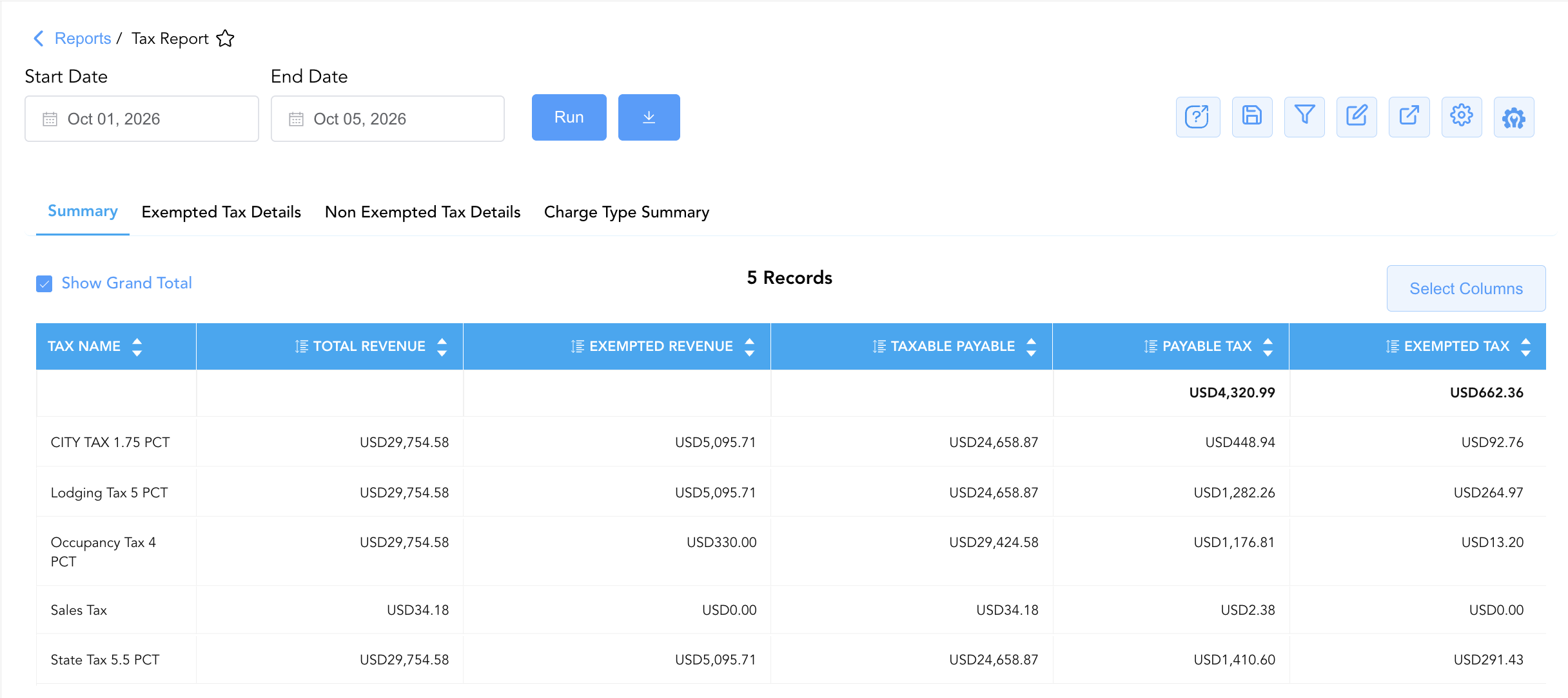The image size is (1568, 698).
Task: Sort by Payable Tax column arrows
Action: (x=1268, y=347)
